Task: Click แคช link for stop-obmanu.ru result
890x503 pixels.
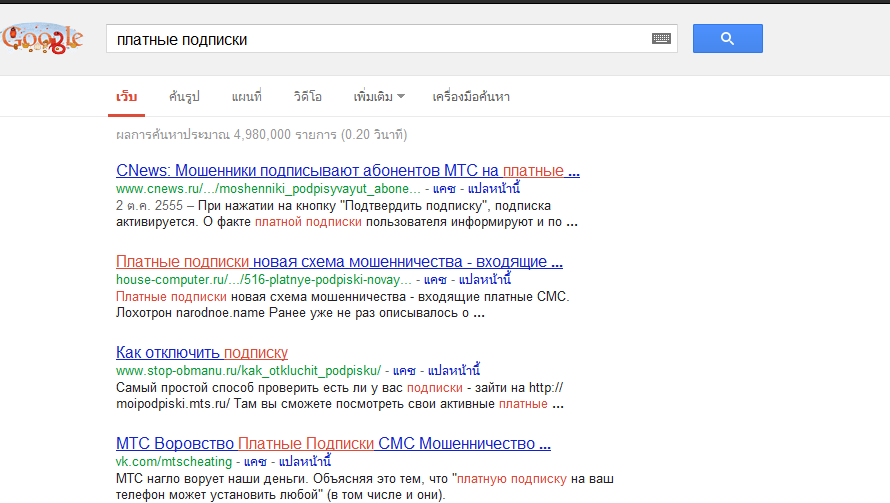Action: (x=404, y=371)
